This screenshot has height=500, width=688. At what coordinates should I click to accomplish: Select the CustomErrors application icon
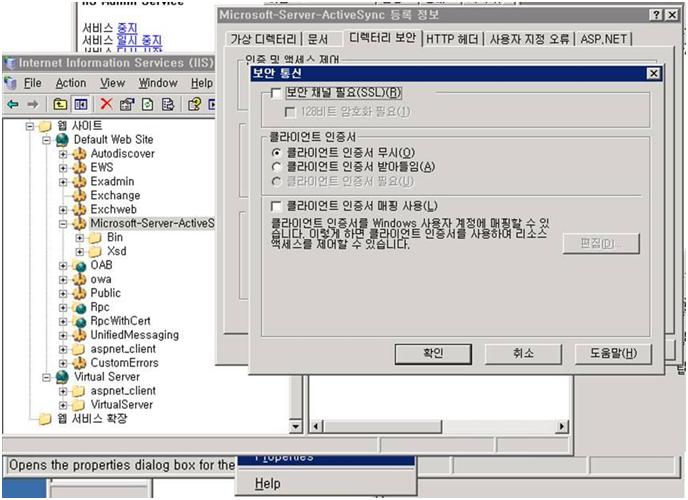(79, 363)
